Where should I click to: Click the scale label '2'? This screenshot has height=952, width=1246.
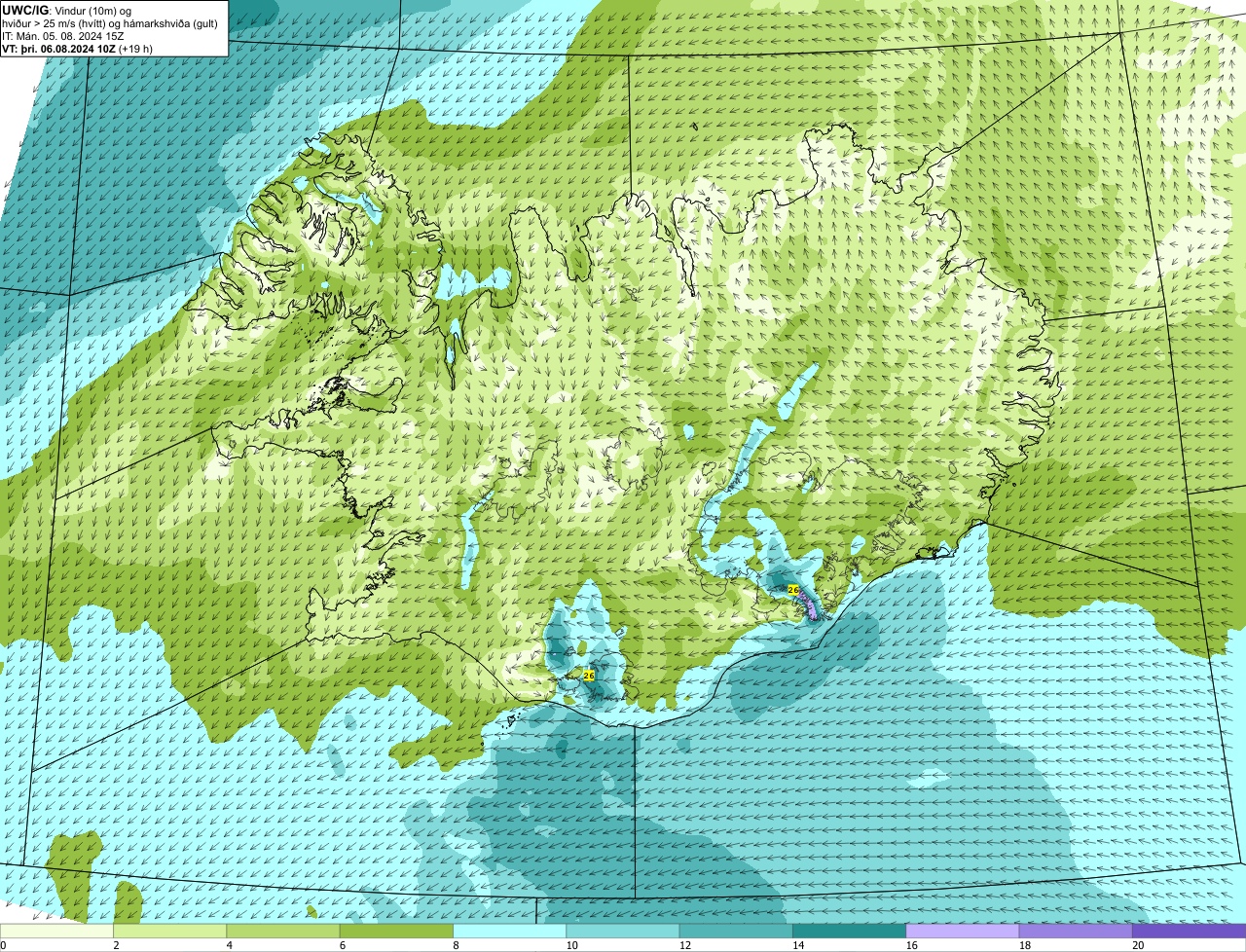(x=116, y=945)
